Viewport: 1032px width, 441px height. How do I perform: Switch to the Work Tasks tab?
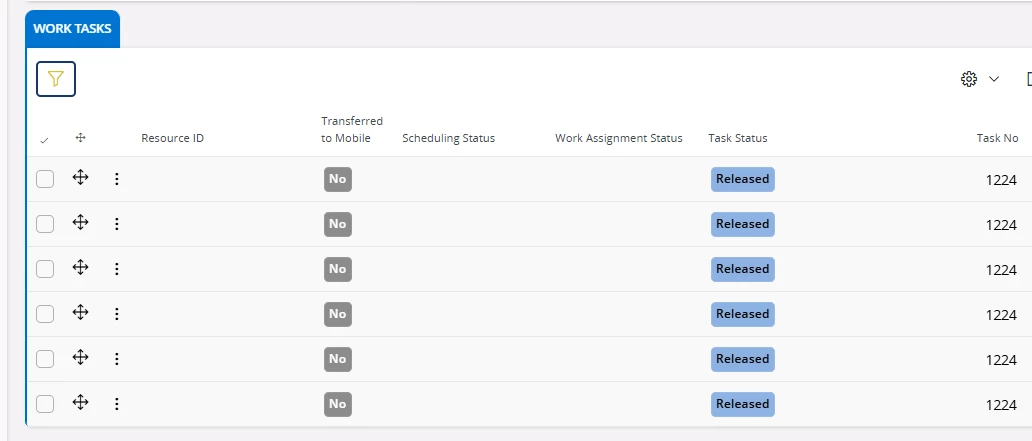tap(72, 29)
